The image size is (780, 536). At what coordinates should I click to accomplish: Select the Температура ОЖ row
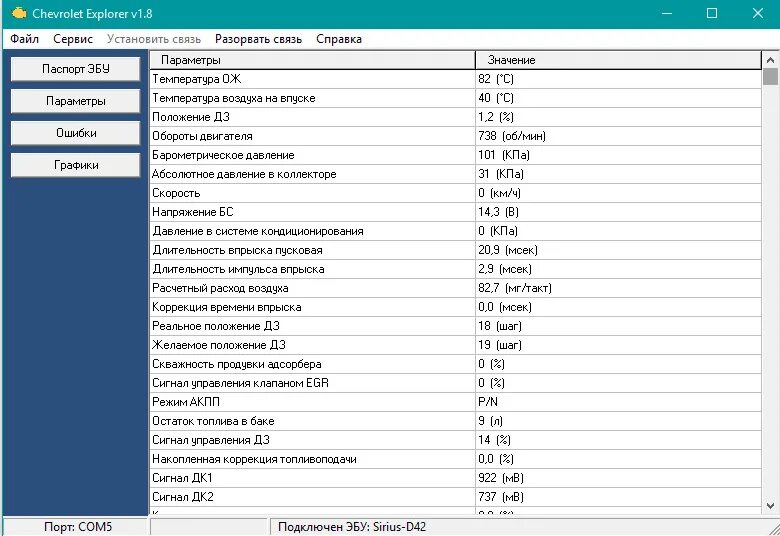point(456,79)
